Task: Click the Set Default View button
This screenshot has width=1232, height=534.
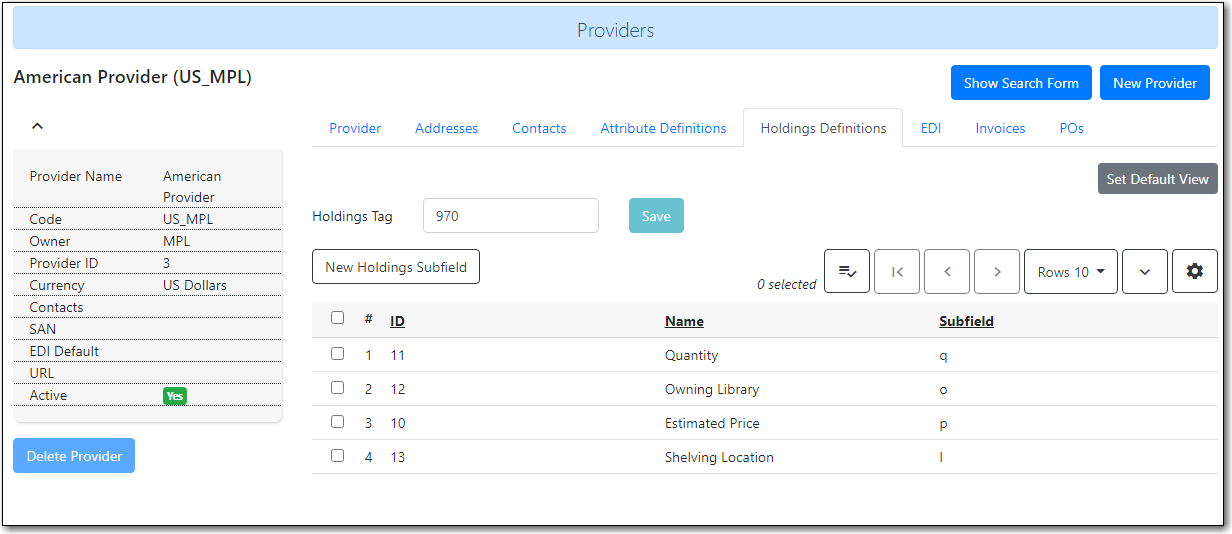Action: 1157,179
